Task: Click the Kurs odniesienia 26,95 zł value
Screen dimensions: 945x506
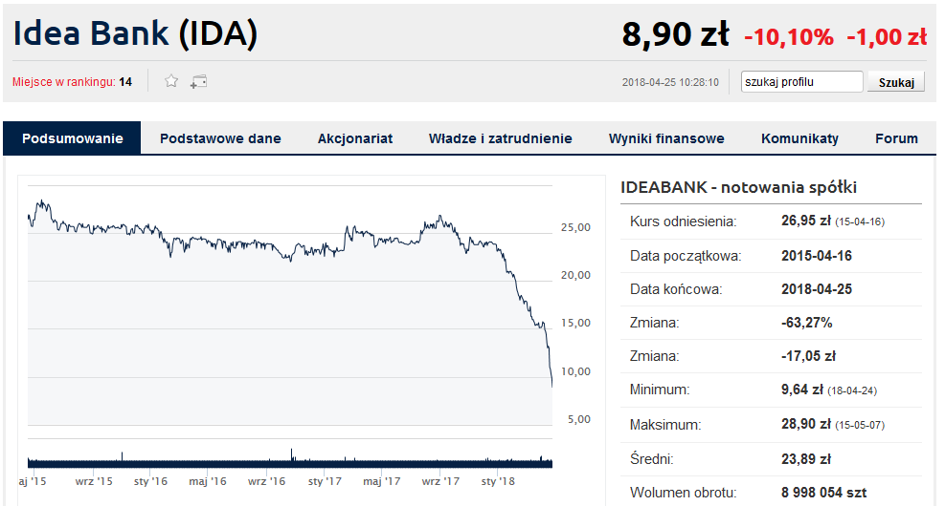Action: click(806, 220)
